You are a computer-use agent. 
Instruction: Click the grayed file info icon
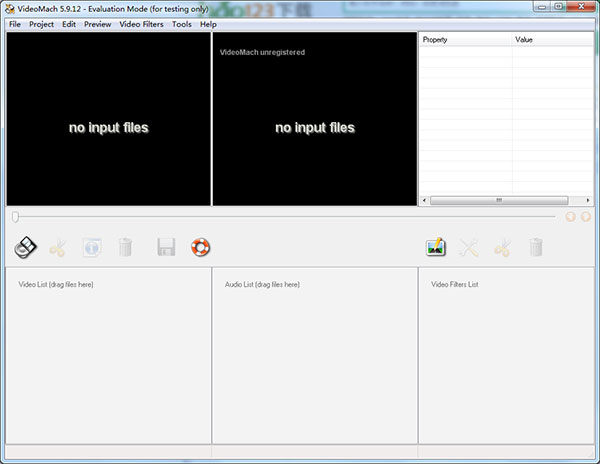coord(92,248)
